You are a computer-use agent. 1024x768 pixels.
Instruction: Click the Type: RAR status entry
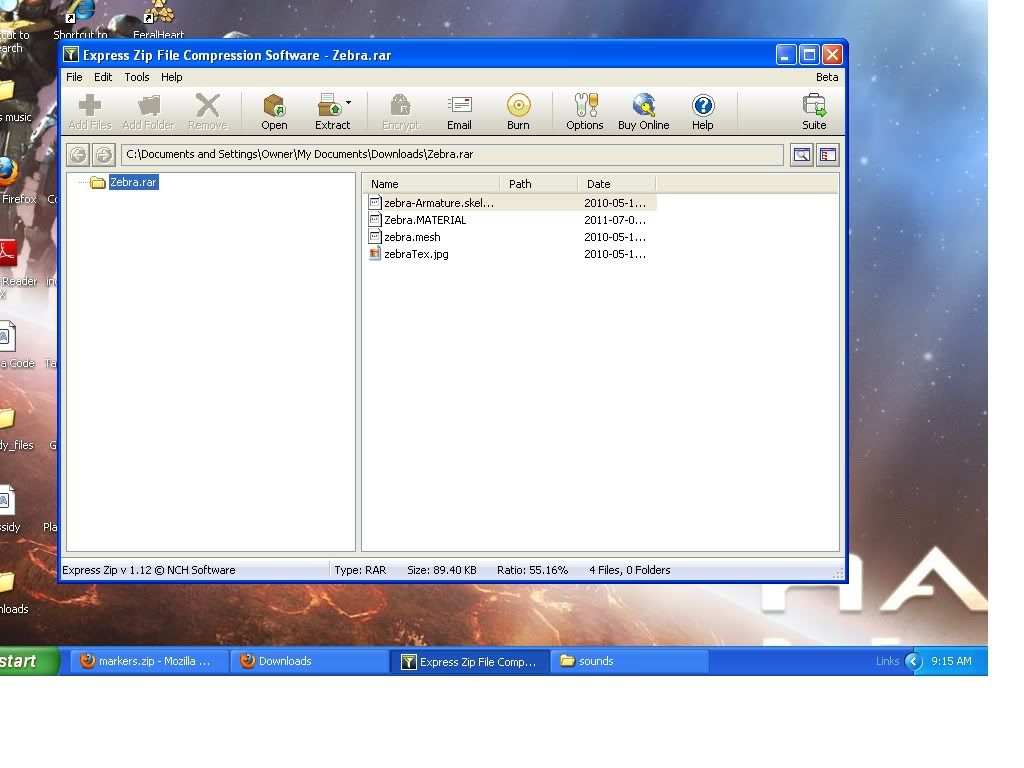(360, 570)
